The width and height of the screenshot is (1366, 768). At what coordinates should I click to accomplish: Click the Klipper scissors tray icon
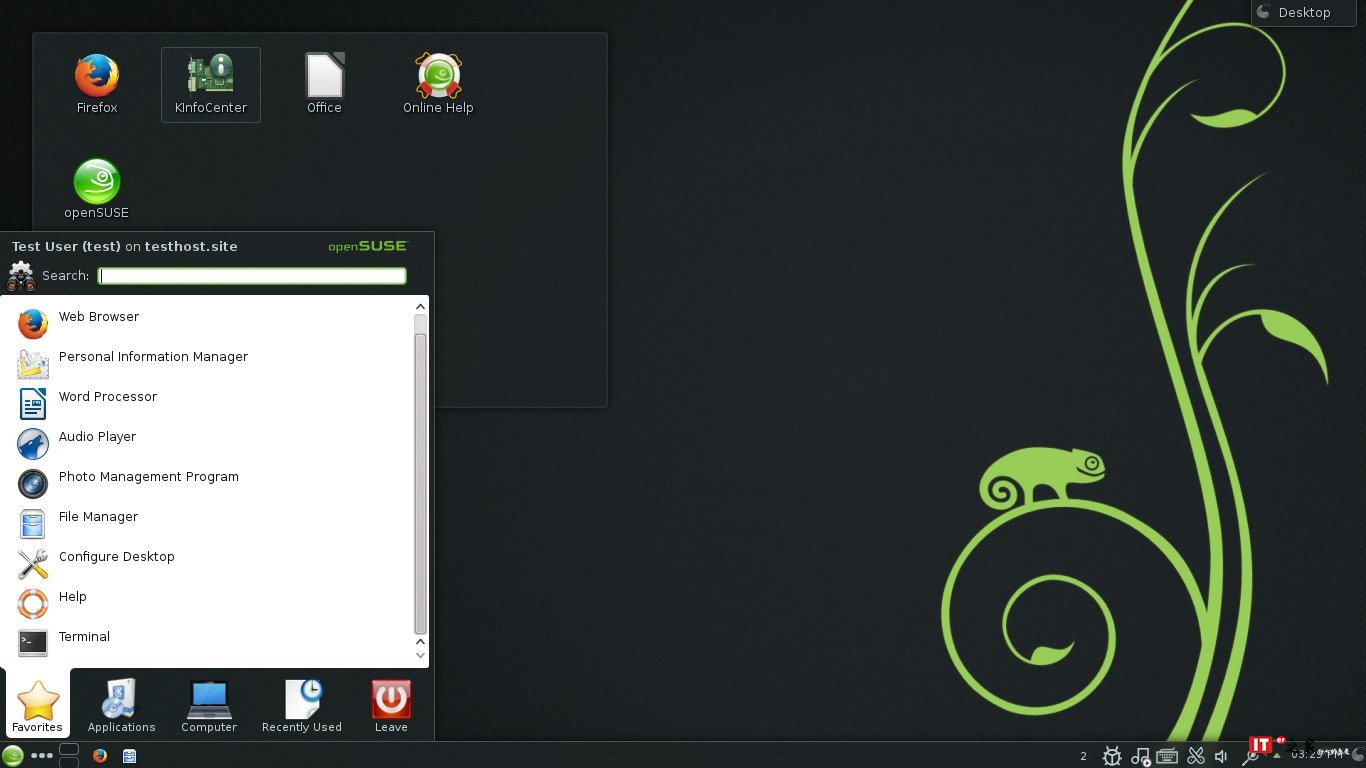pos(1195,756)
